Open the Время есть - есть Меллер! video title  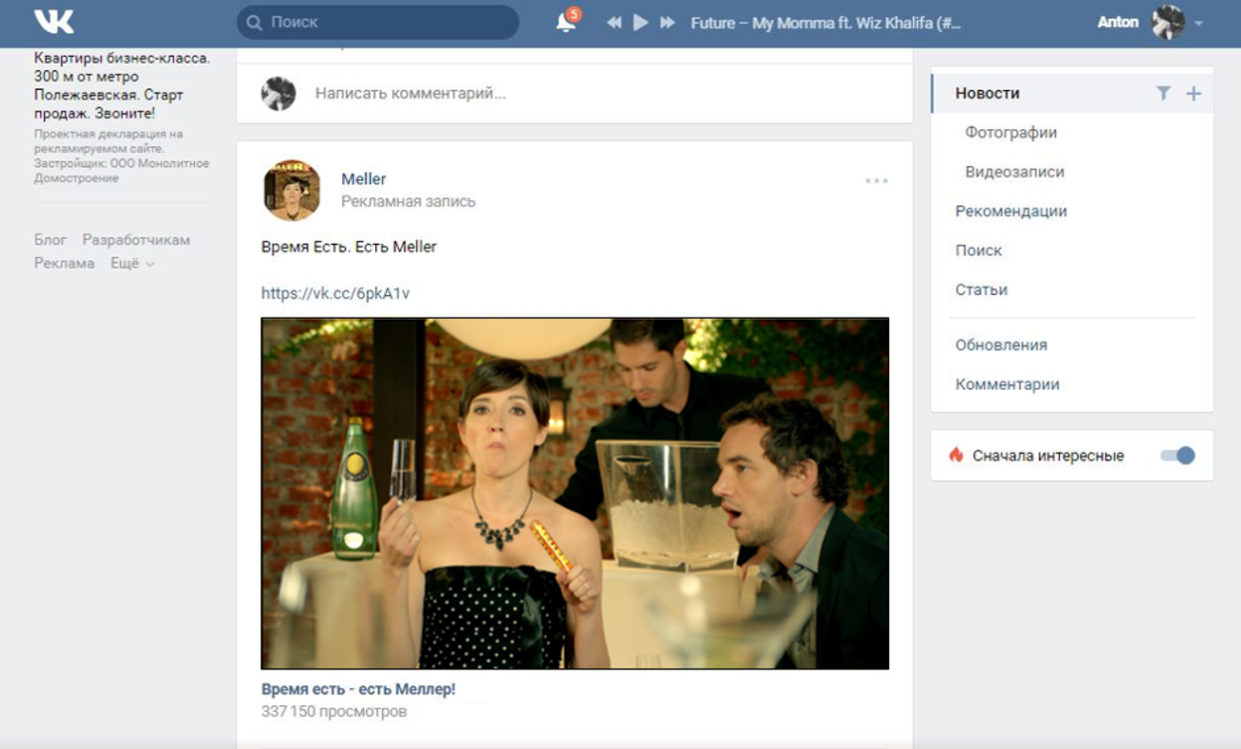tap(358, 689)
